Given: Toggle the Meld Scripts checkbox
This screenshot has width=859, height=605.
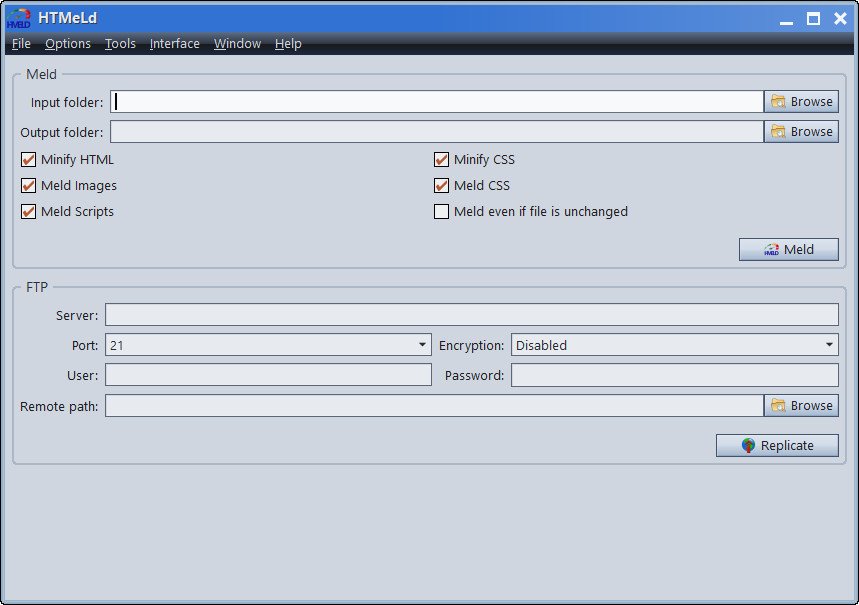Looking at the screenshot, I should pos(28,212).
